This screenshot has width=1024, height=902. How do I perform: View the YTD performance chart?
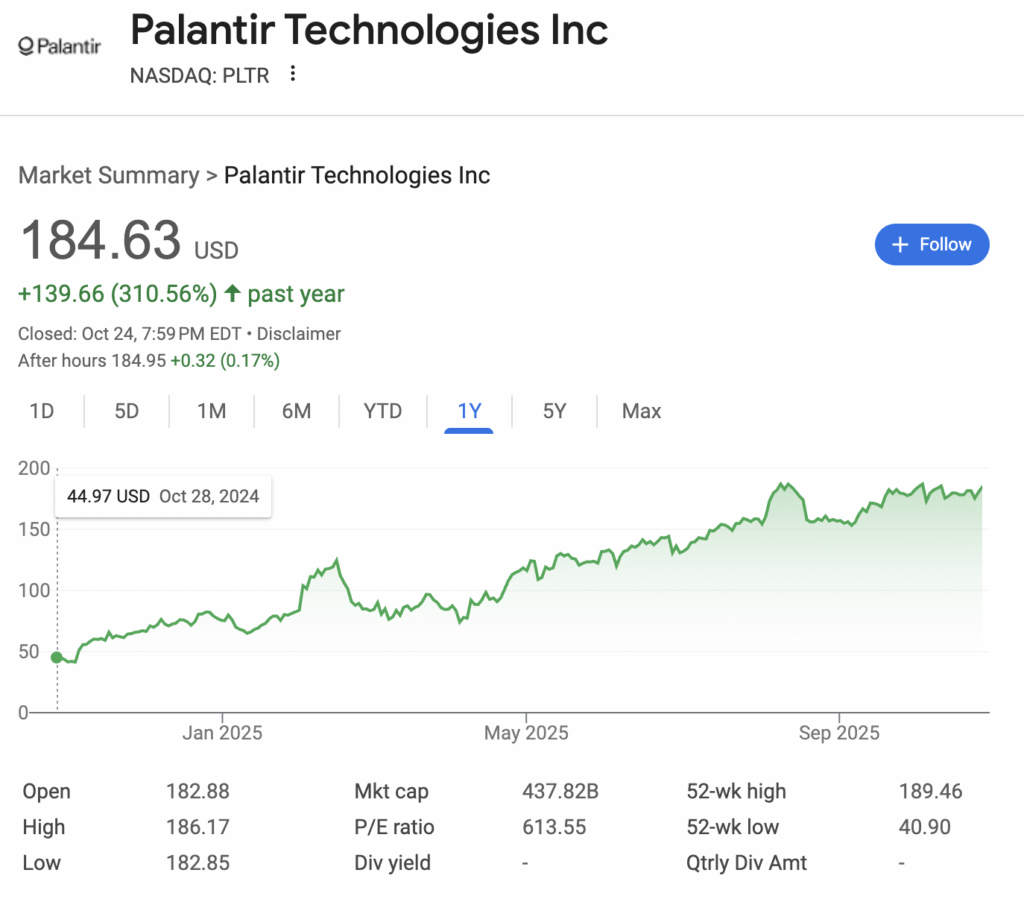pos(382,411)
